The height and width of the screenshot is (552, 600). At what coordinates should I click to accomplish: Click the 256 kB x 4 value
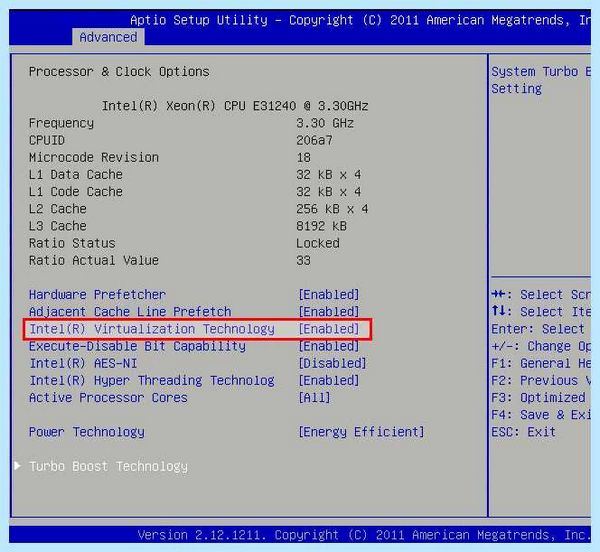(x=332, y=209)
